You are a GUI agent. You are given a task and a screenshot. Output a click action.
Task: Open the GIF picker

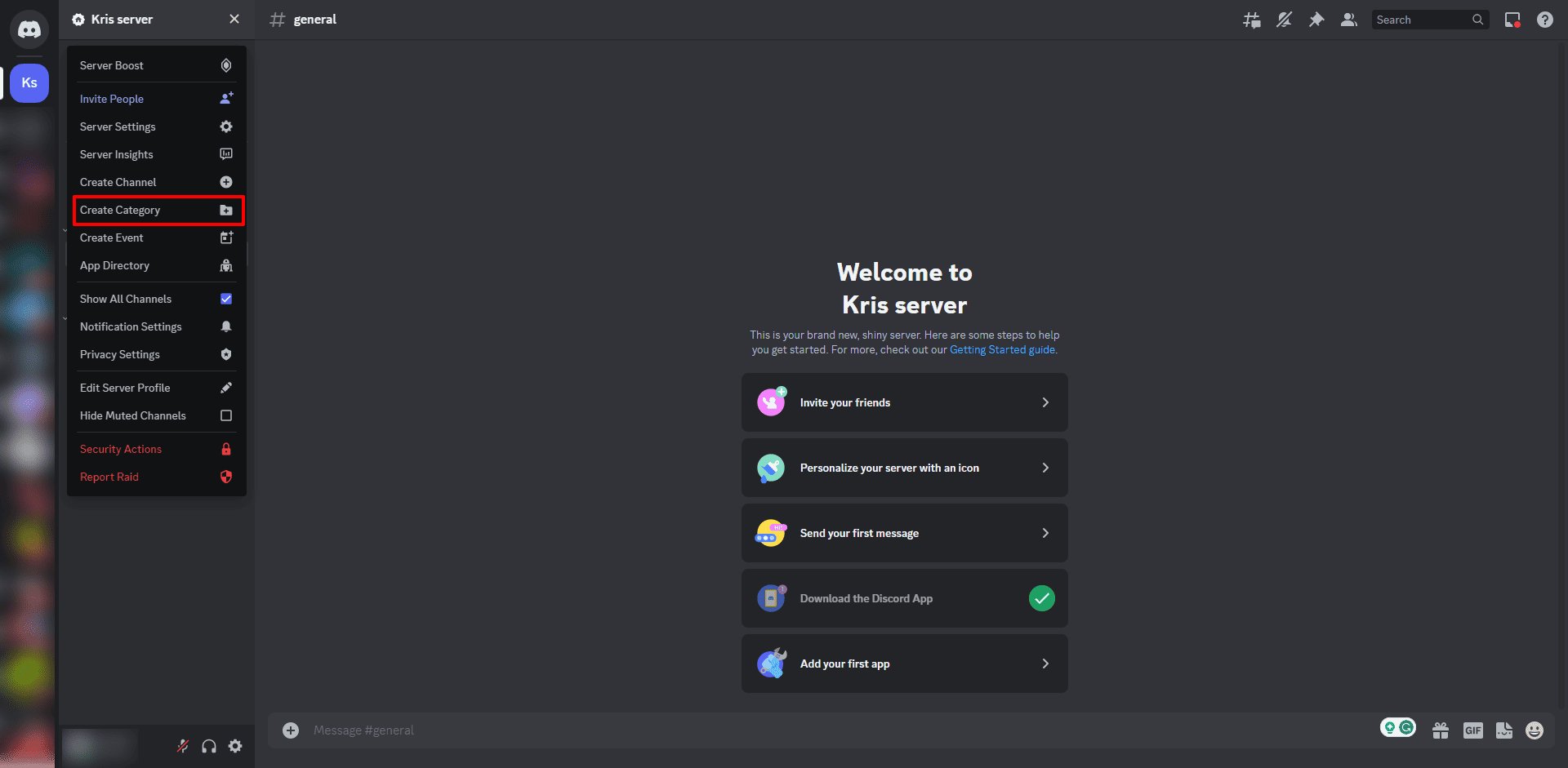1472,730
